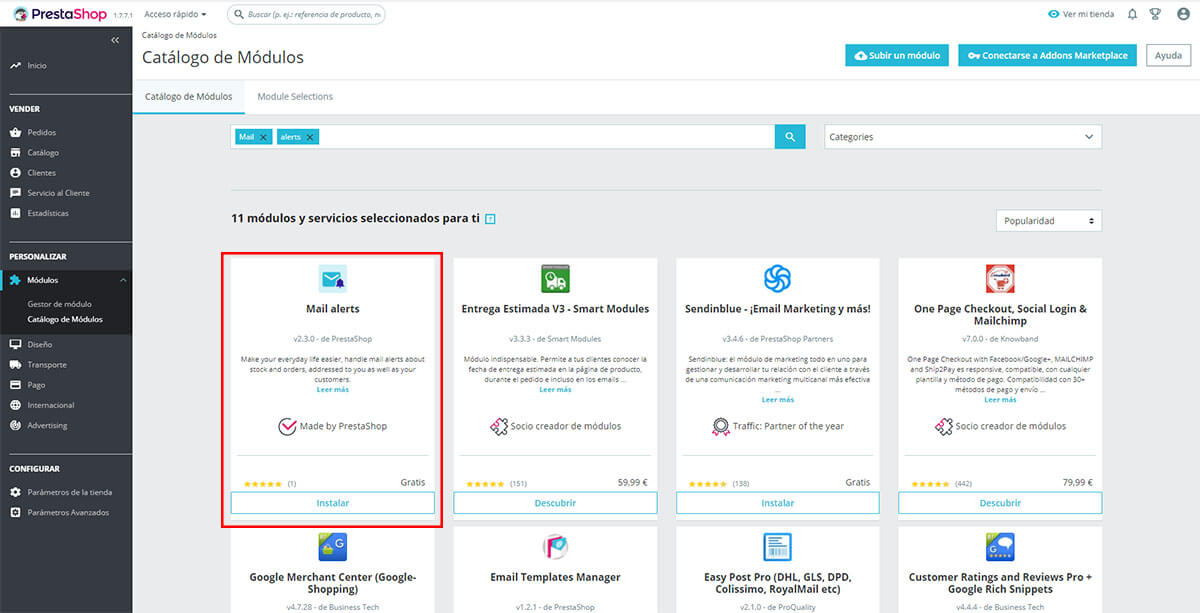Open the Popularidad sort dropdown
Image resolution: width=1200 pixels, height=613 pixels.
click(1049, 220)
